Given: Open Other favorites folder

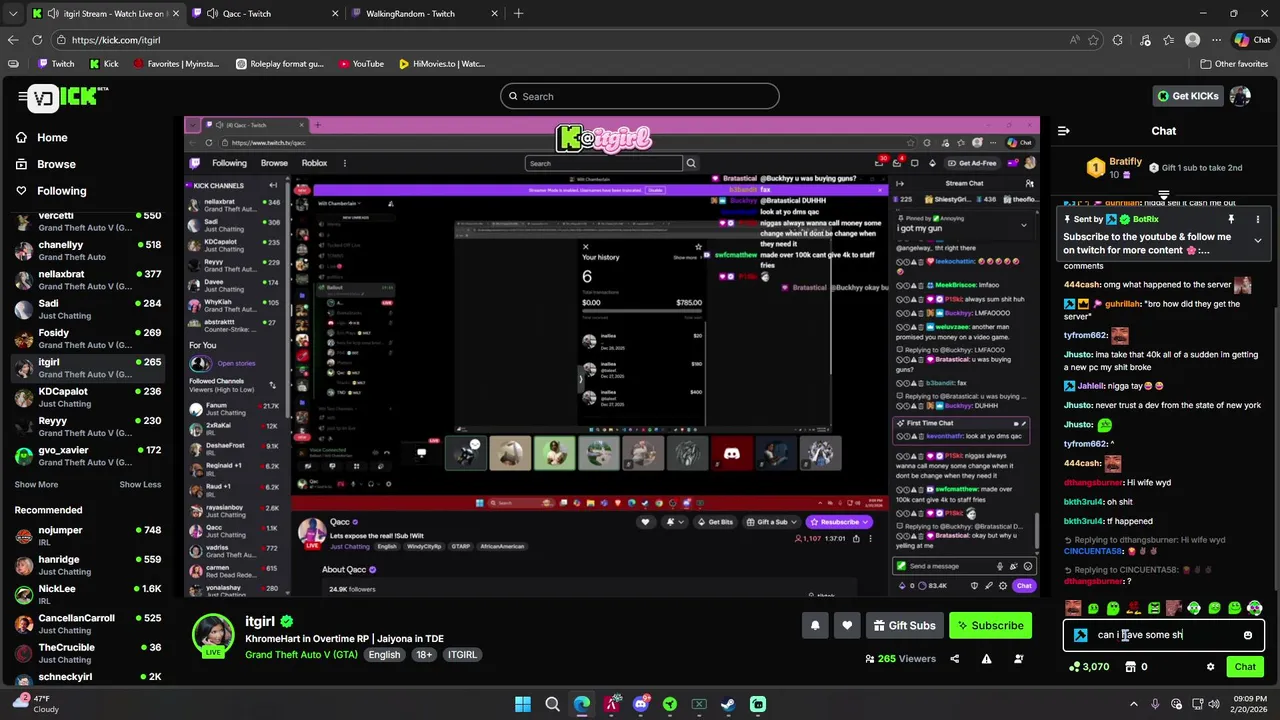Looking at the screenshot, I should click(1234, 64).
